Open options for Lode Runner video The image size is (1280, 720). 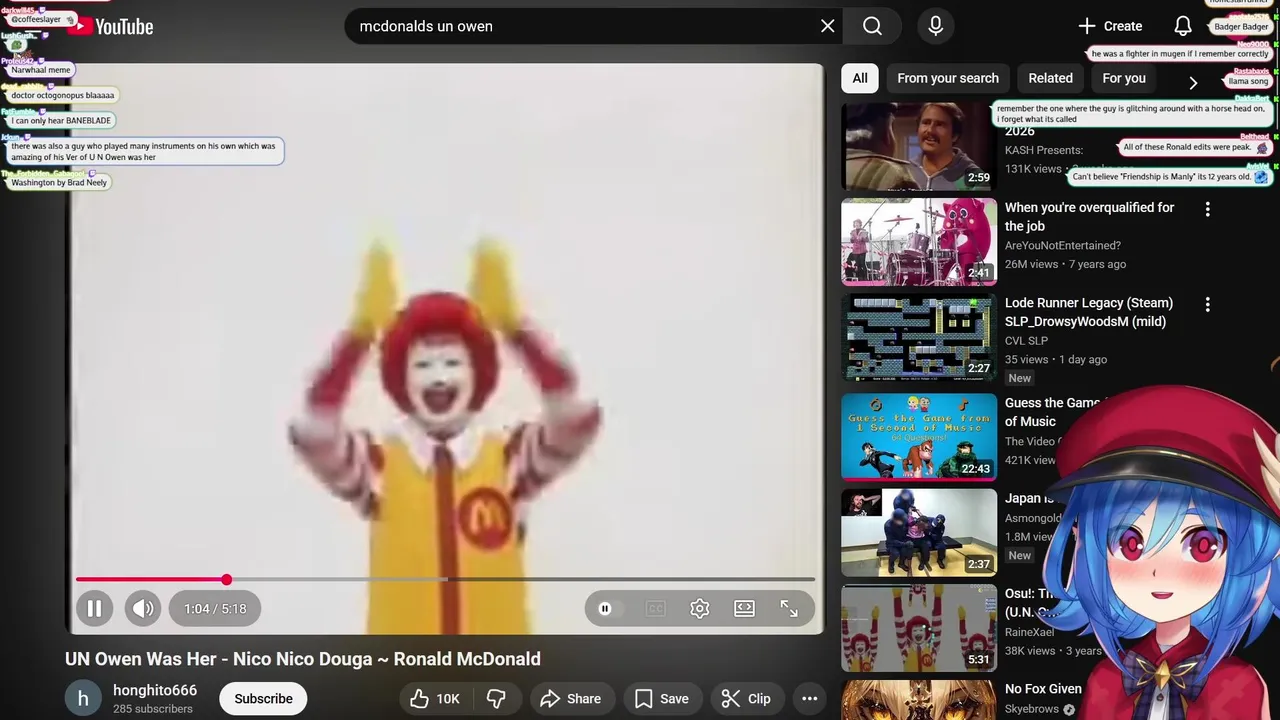(x=1207, y=304)
